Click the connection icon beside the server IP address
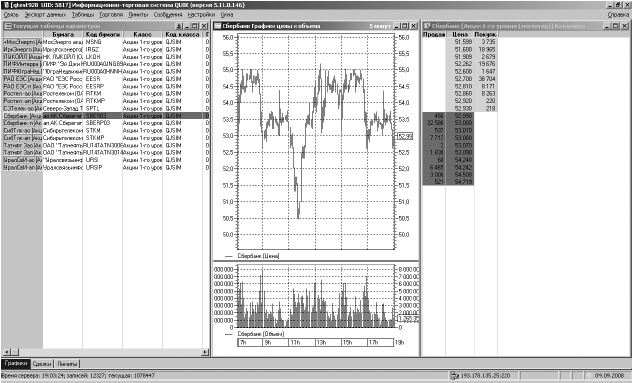The width and height of the screenshot is (633, 383). [455, 376]
